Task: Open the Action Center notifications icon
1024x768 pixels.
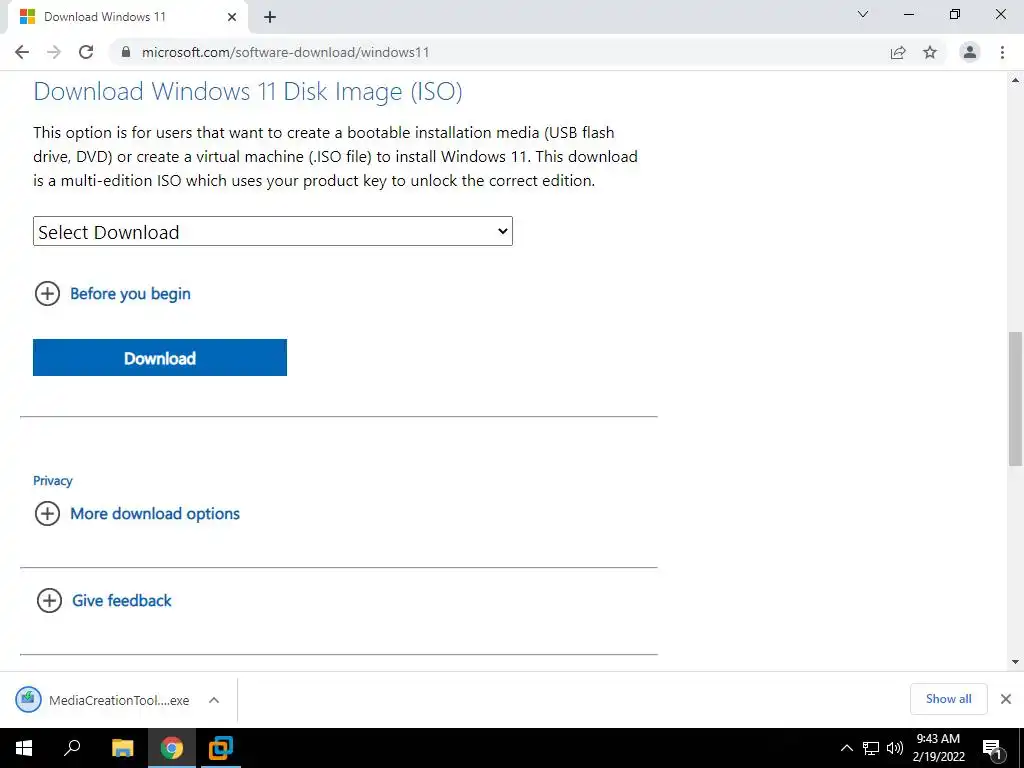Action: (x=992, y=748)
